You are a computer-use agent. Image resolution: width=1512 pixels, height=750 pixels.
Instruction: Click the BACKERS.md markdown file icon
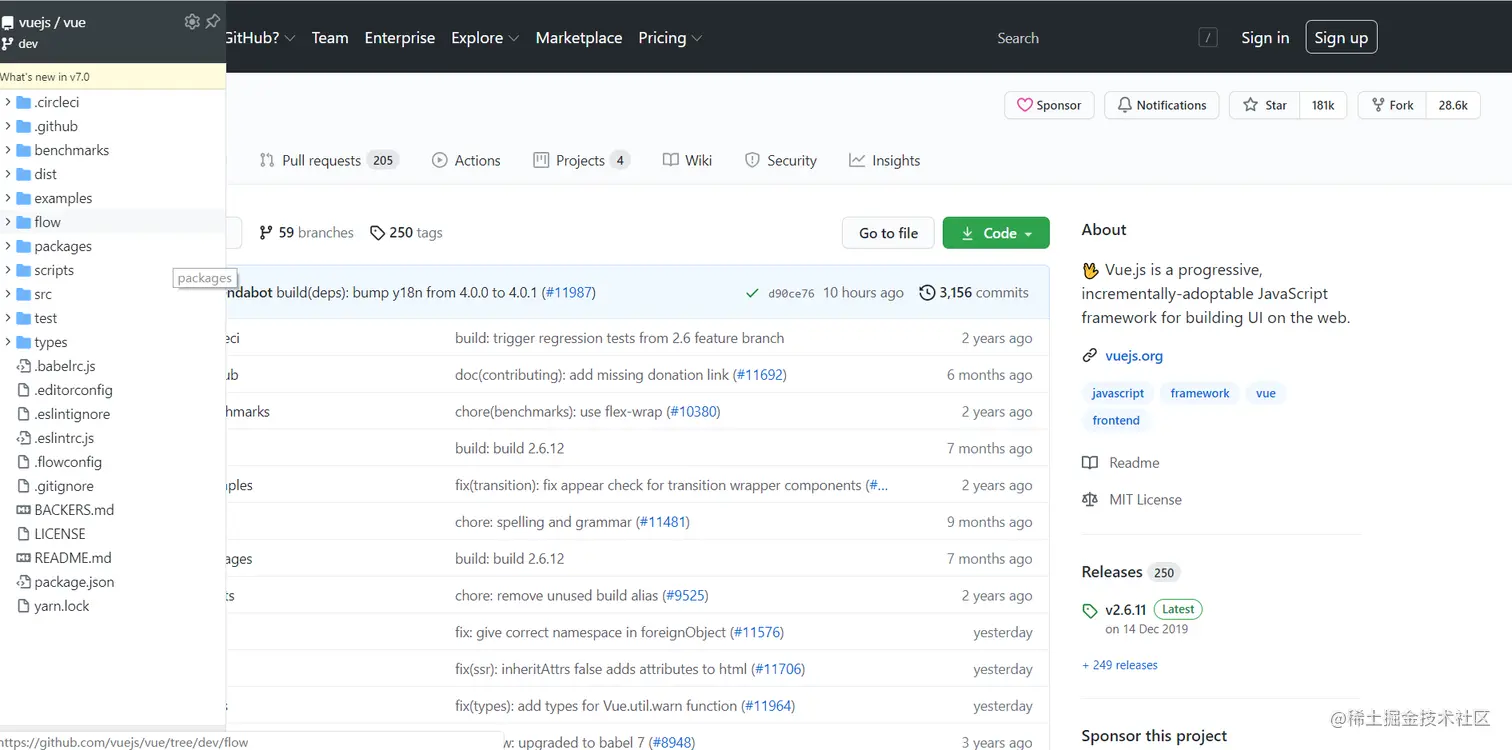[x=24, y=510]
